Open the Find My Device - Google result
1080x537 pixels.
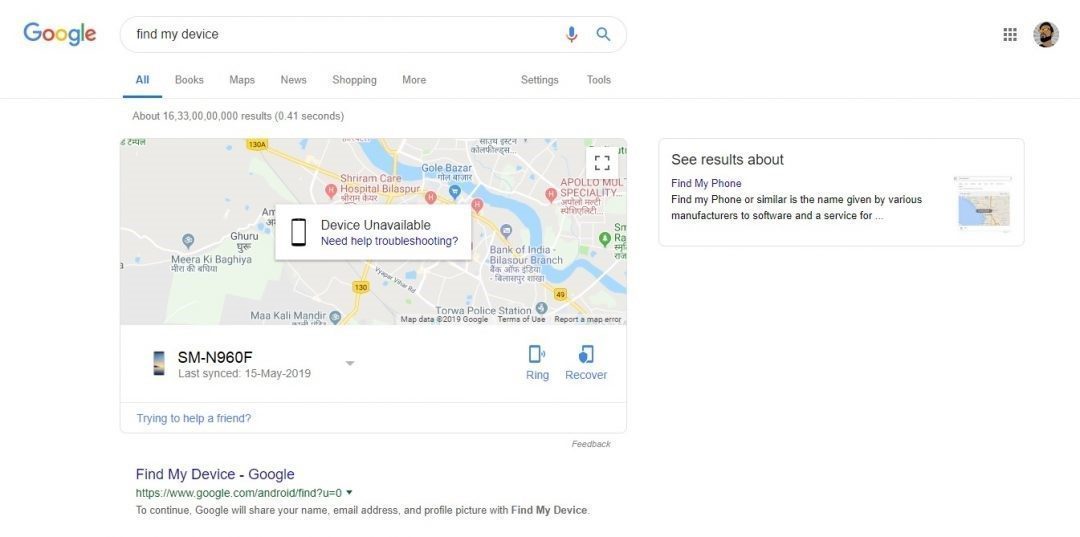(215, 474)
